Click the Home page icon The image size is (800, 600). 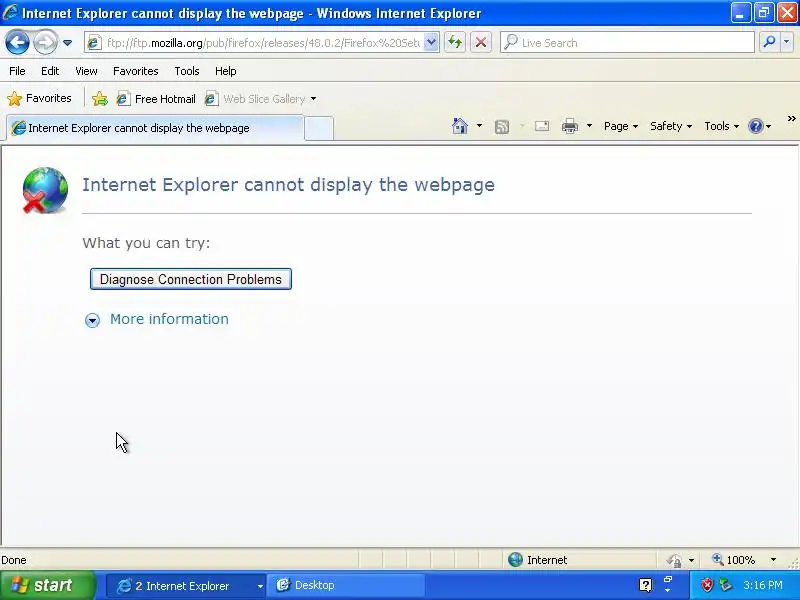click(x=460, y=126)
